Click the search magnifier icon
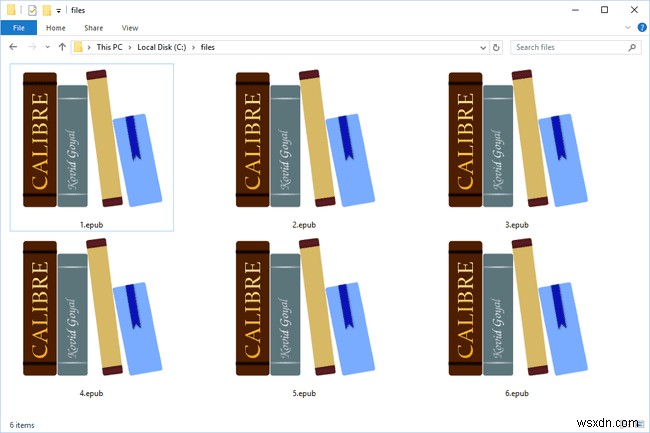 tap(632, 47)
